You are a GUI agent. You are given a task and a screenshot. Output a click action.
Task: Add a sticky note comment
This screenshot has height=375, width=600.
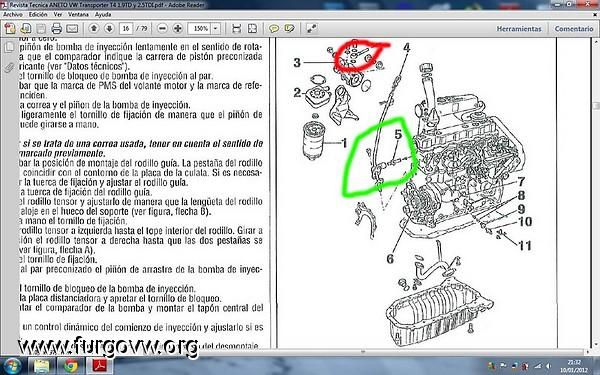tap(274, 29)
